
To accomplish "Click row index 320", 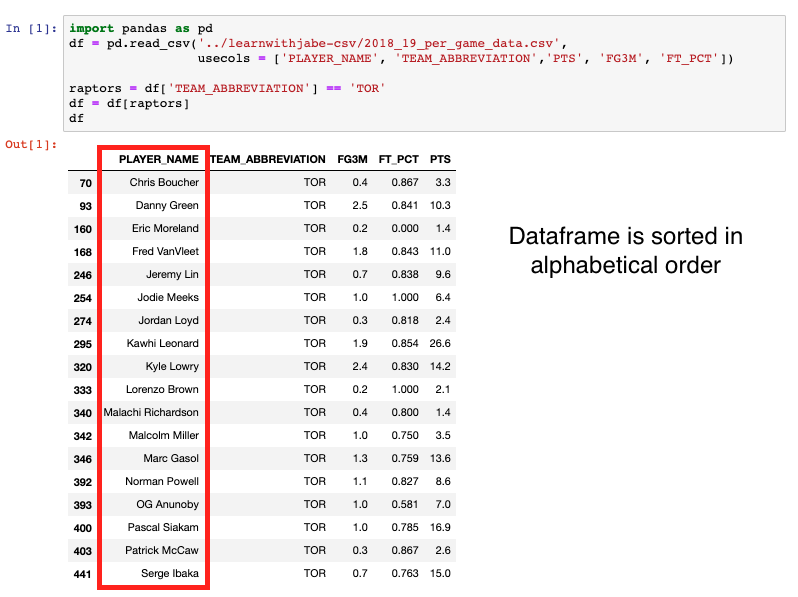I will click(x=82, y=367).
